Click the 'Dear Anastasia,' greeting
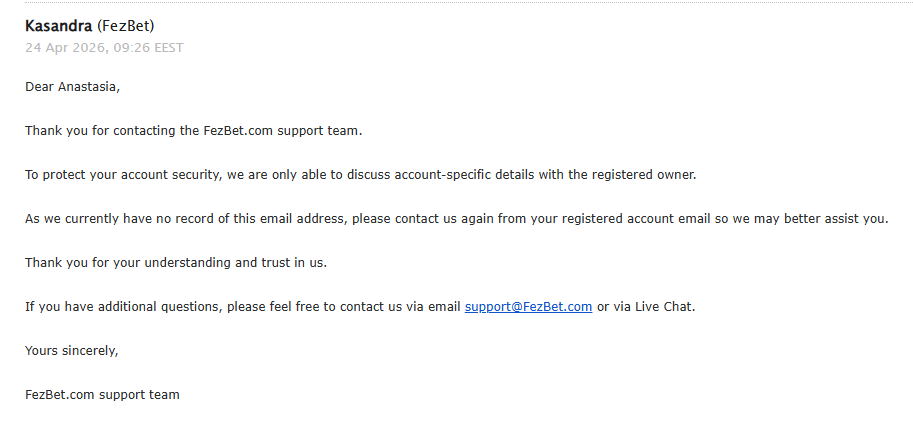Viewport: 913px width, 434px height. [x=72, y=87]
